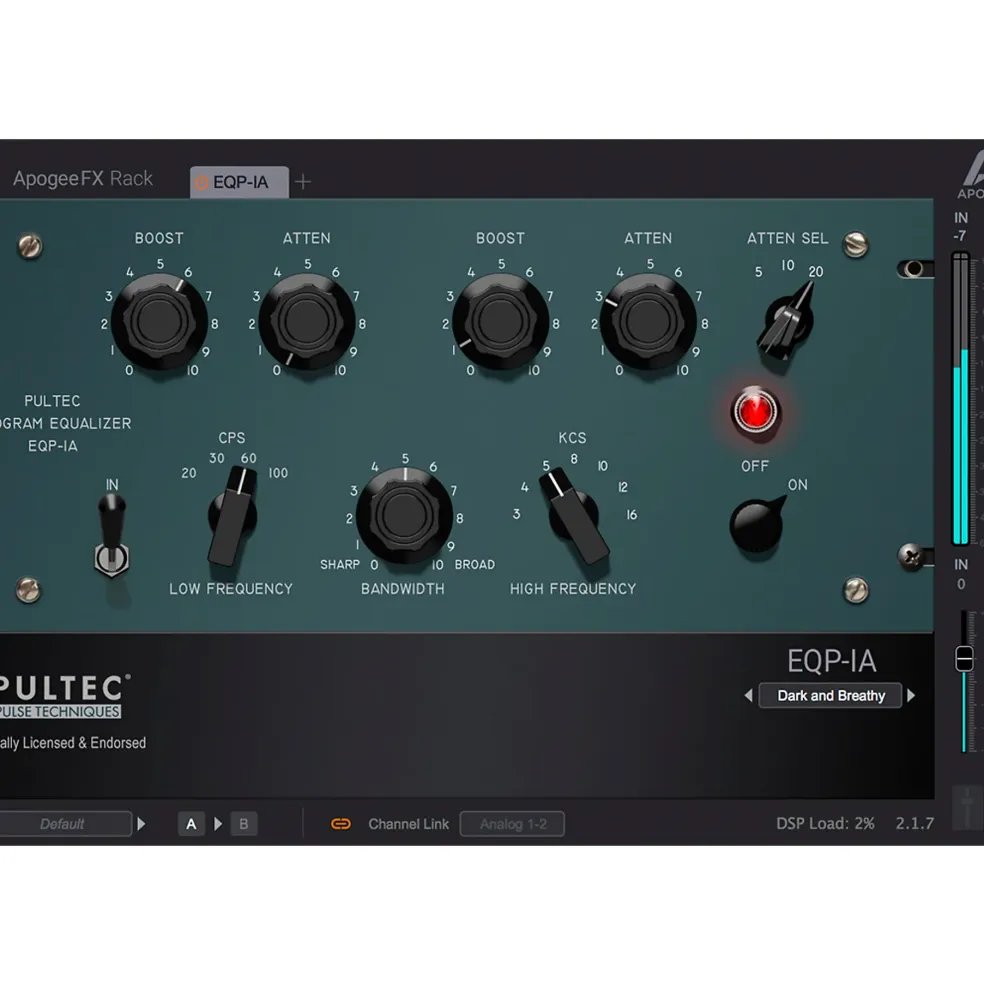Screen dimensions: 984x985
Task: Click the SHARP label on bandwidth
Action: [340, 565]
